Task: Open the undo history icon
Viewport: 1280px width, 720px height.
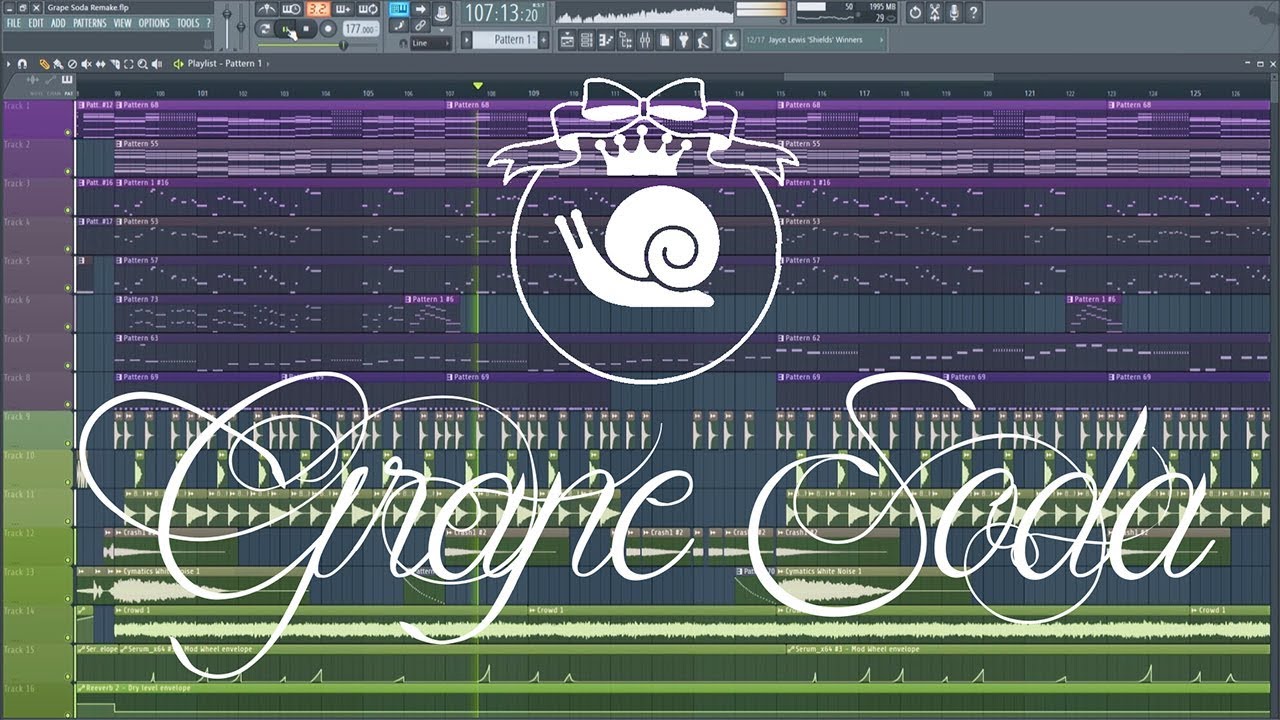Action: 915,13
